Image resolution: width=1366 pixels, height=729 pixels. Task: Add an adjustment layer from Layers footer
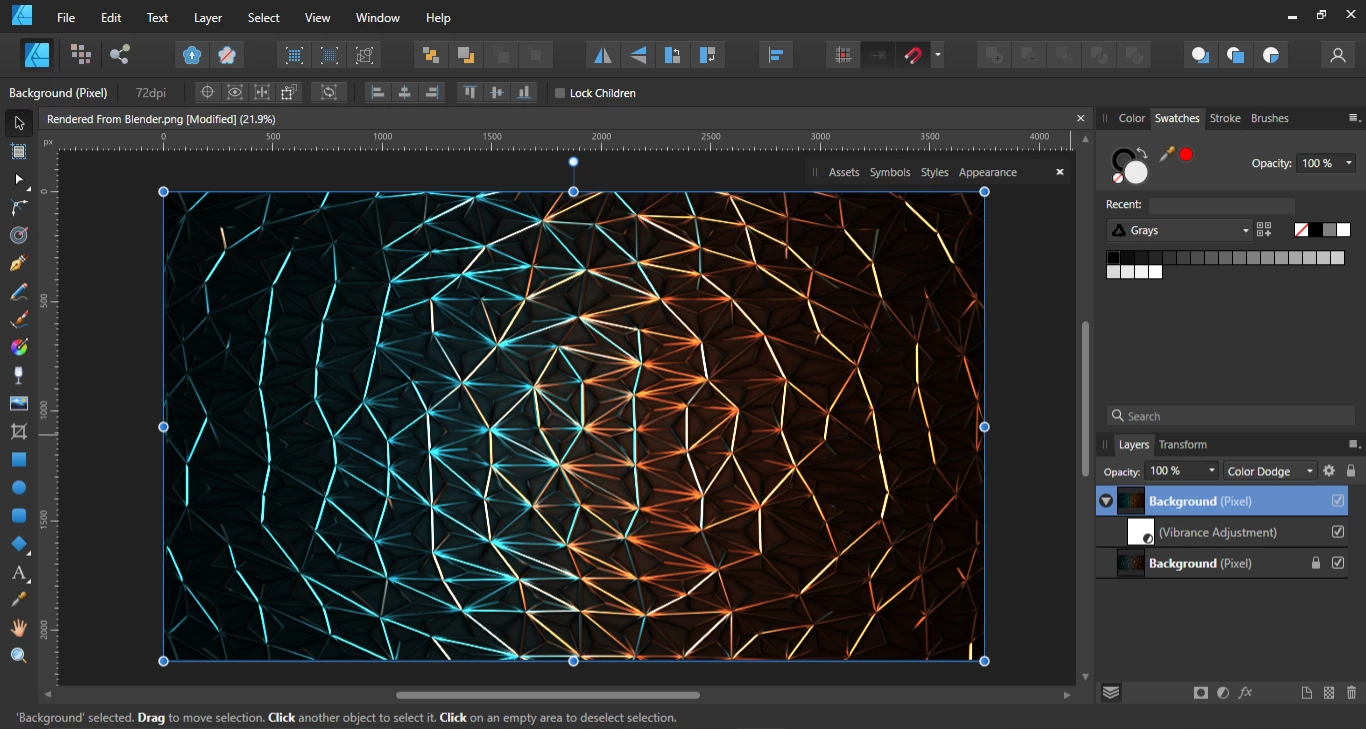(x=1223, y=693)
